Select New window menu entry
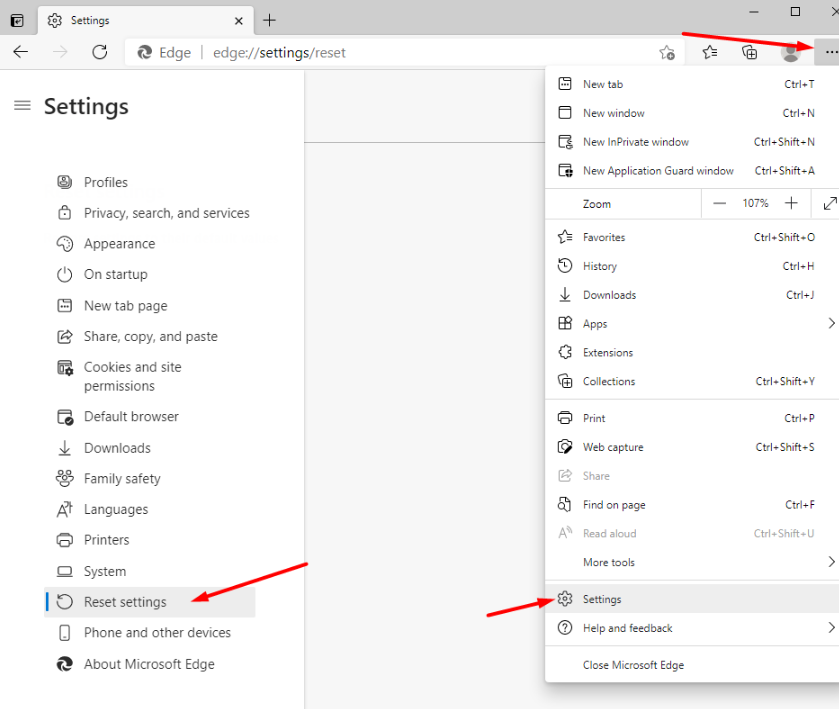The height and width of the screenshot is (709, 839). pyautogui.click(x=691, y=113)
